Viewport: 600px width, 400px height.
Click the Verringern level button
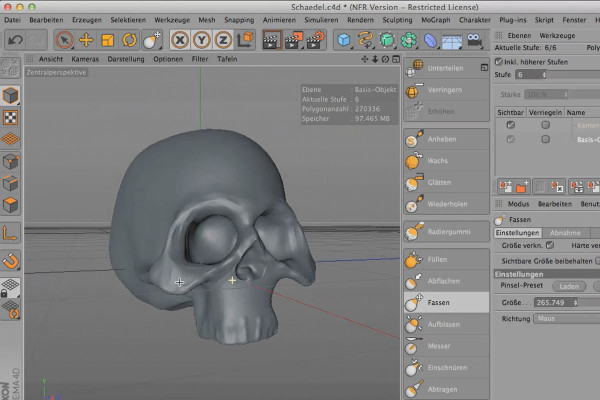point(446,90)
